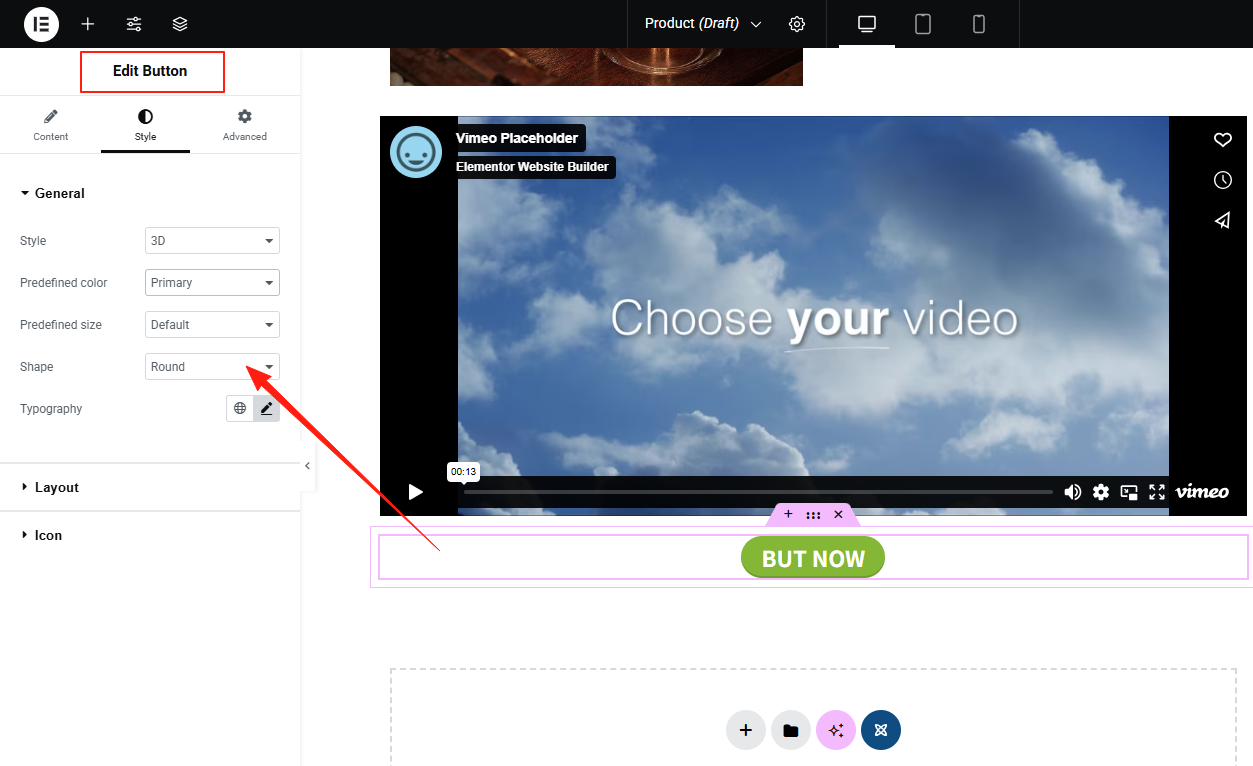Open the Shape dropdown set to Round
This screenshot has height=766, width=1253.
(x=212, y=367)
